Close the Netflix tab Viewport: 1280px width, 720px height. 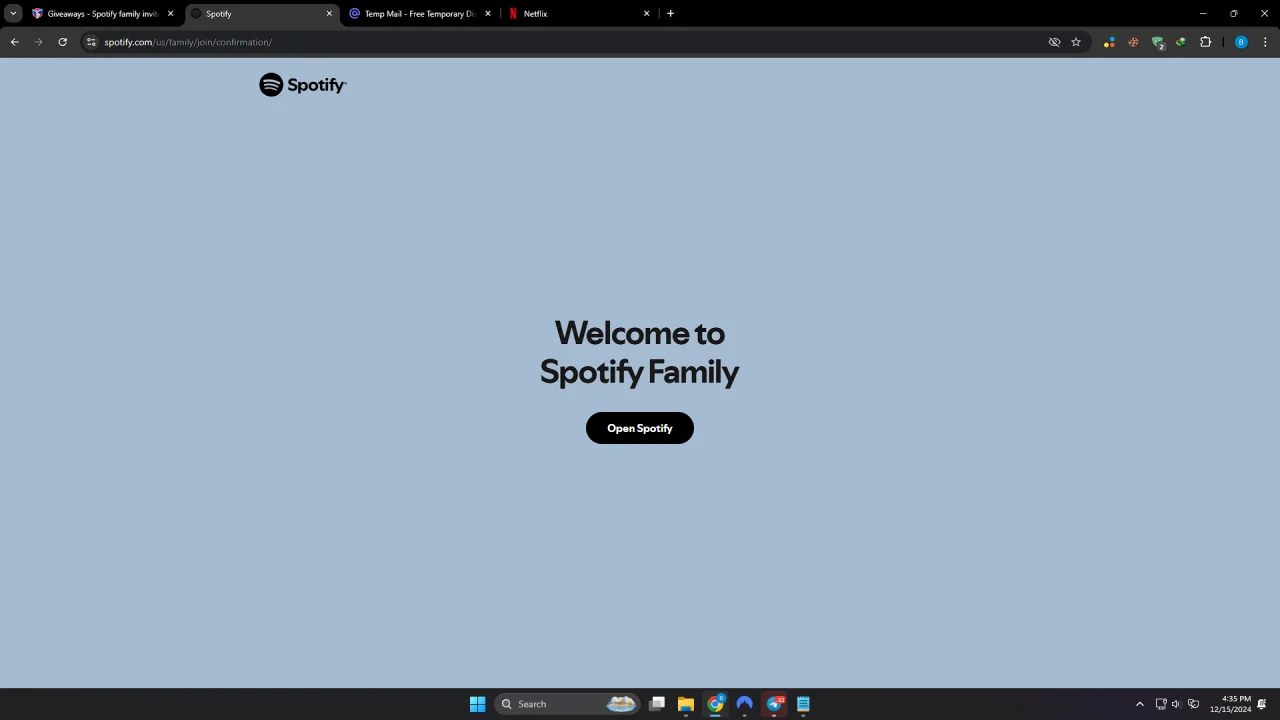(x=646, y=14)
